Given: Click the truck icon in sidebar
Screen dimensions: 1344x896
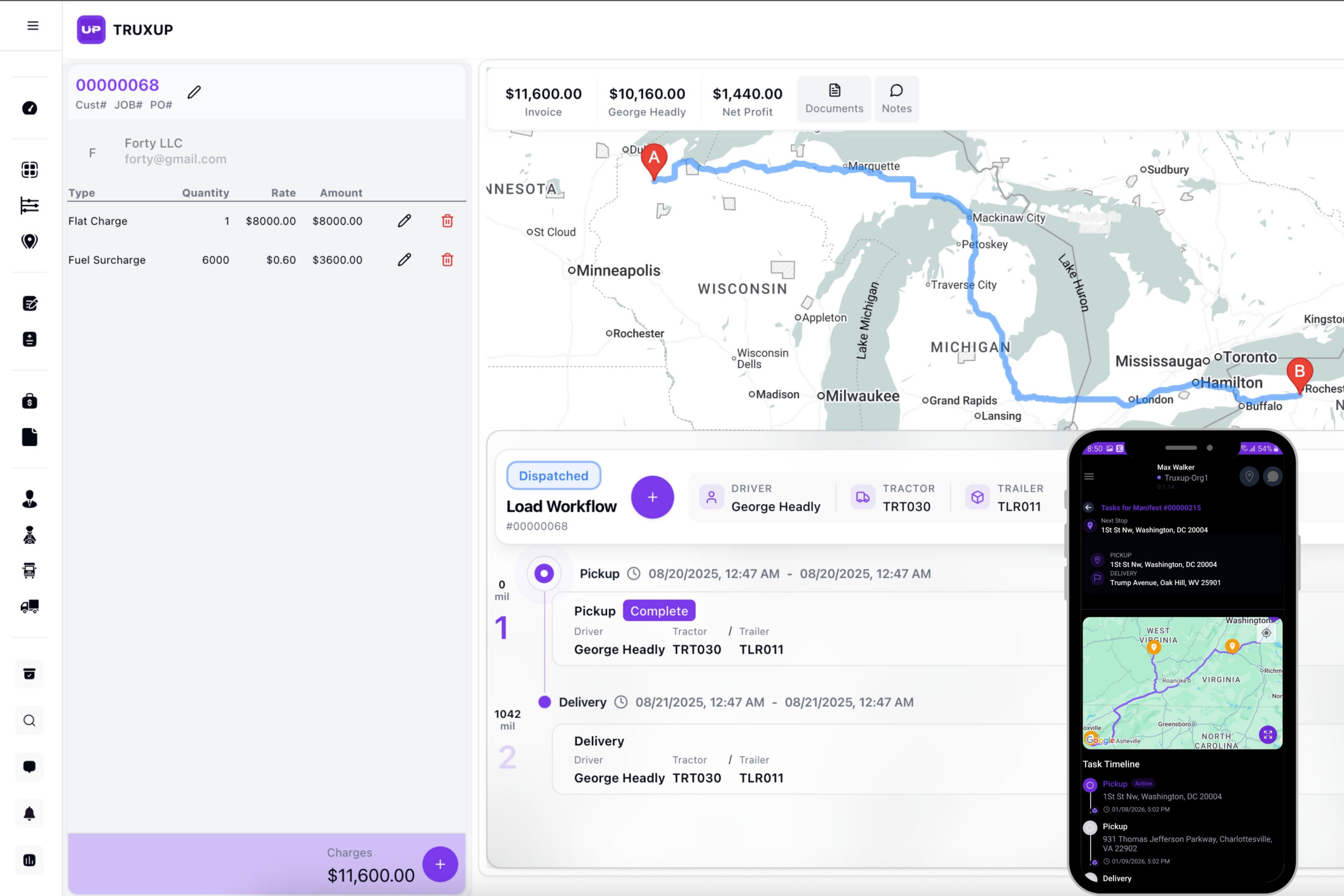Looking at the screenshot, I should point(30,606).
